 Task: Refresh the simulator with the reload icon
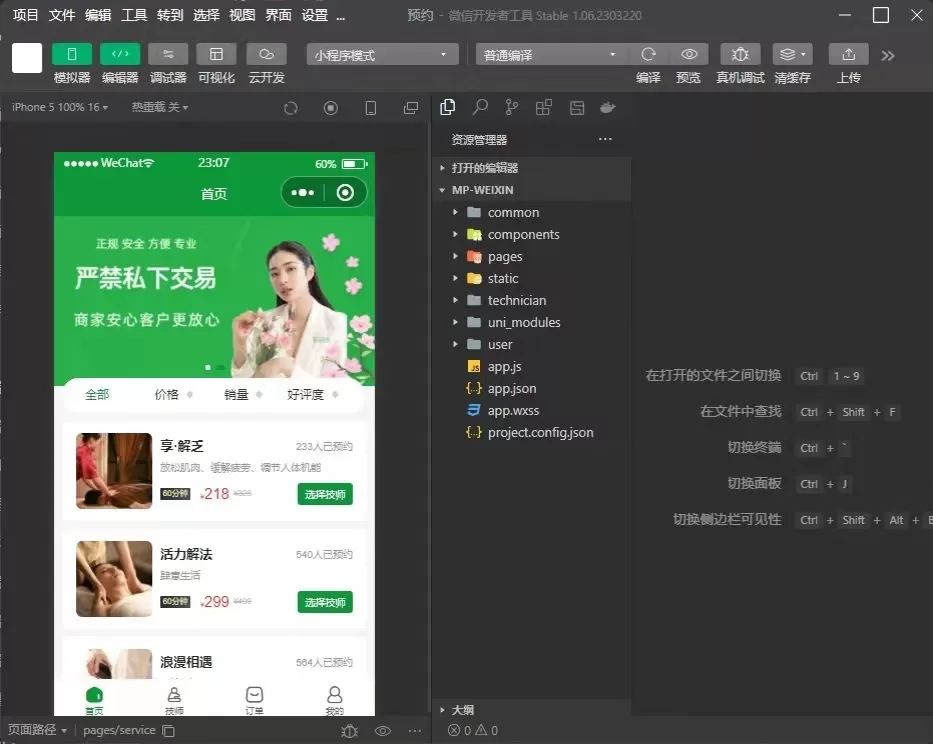pos(289,107)
